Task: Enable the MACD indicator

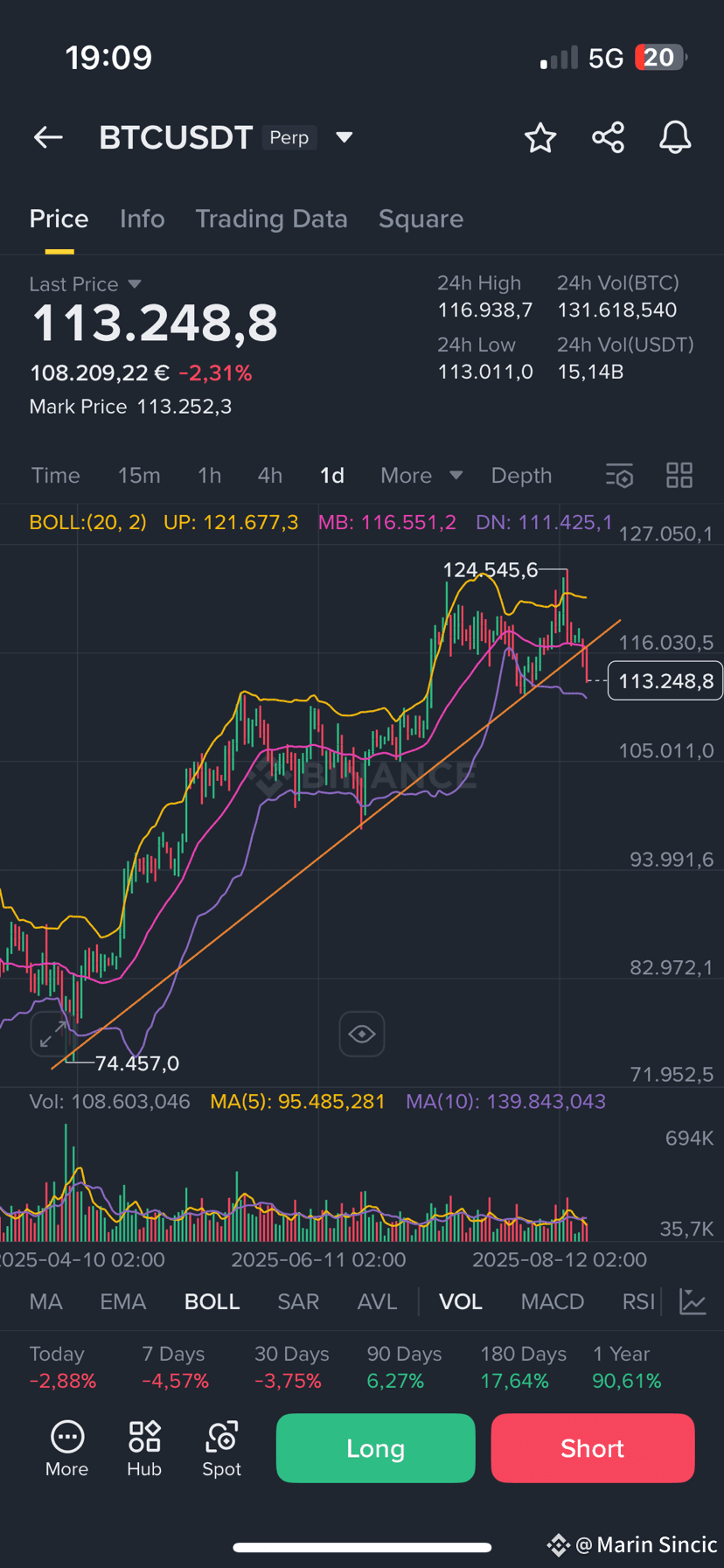Action: (553, 1301)
